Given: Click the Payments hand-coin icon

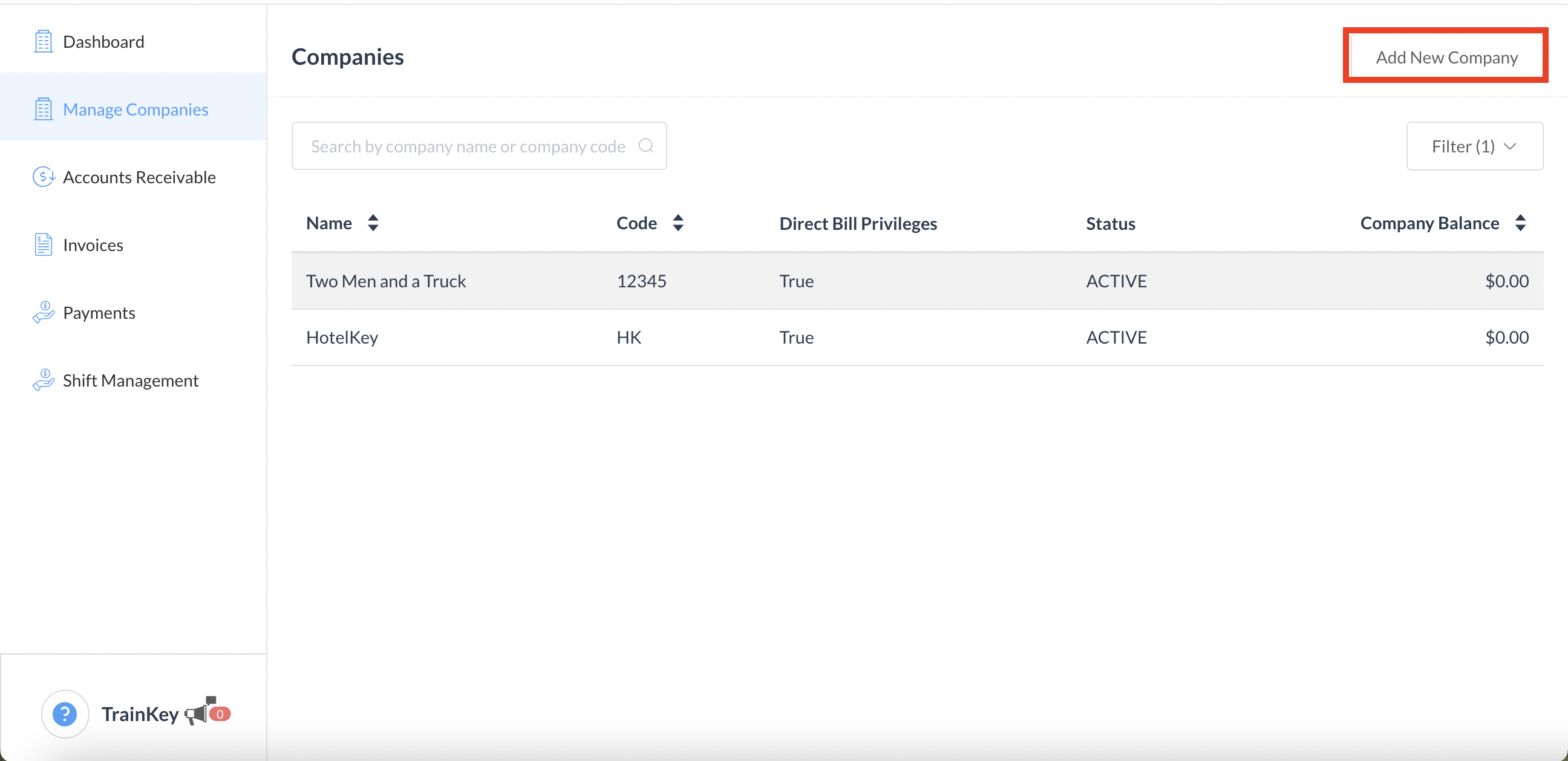Looking at the screenshot, I should [x=43, y=312].
